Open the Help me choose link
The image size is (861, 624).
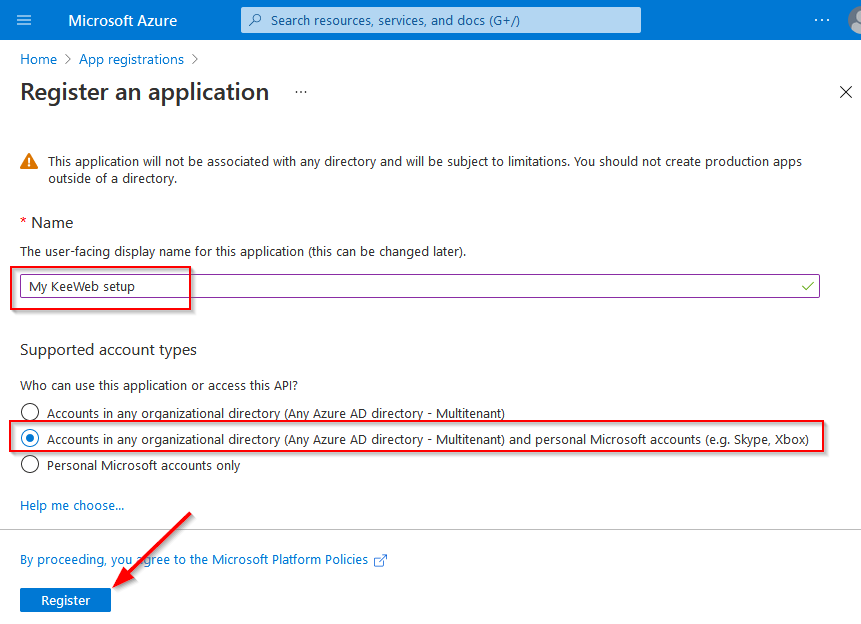click(71, 505)
